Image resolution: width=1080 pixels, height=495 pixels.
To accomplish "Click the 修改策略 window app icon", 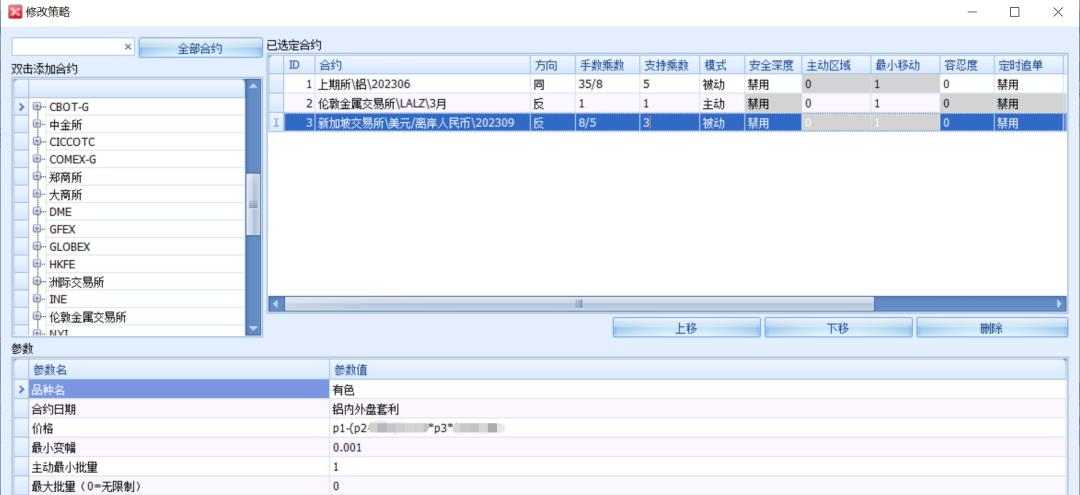I will click(14, 12).
